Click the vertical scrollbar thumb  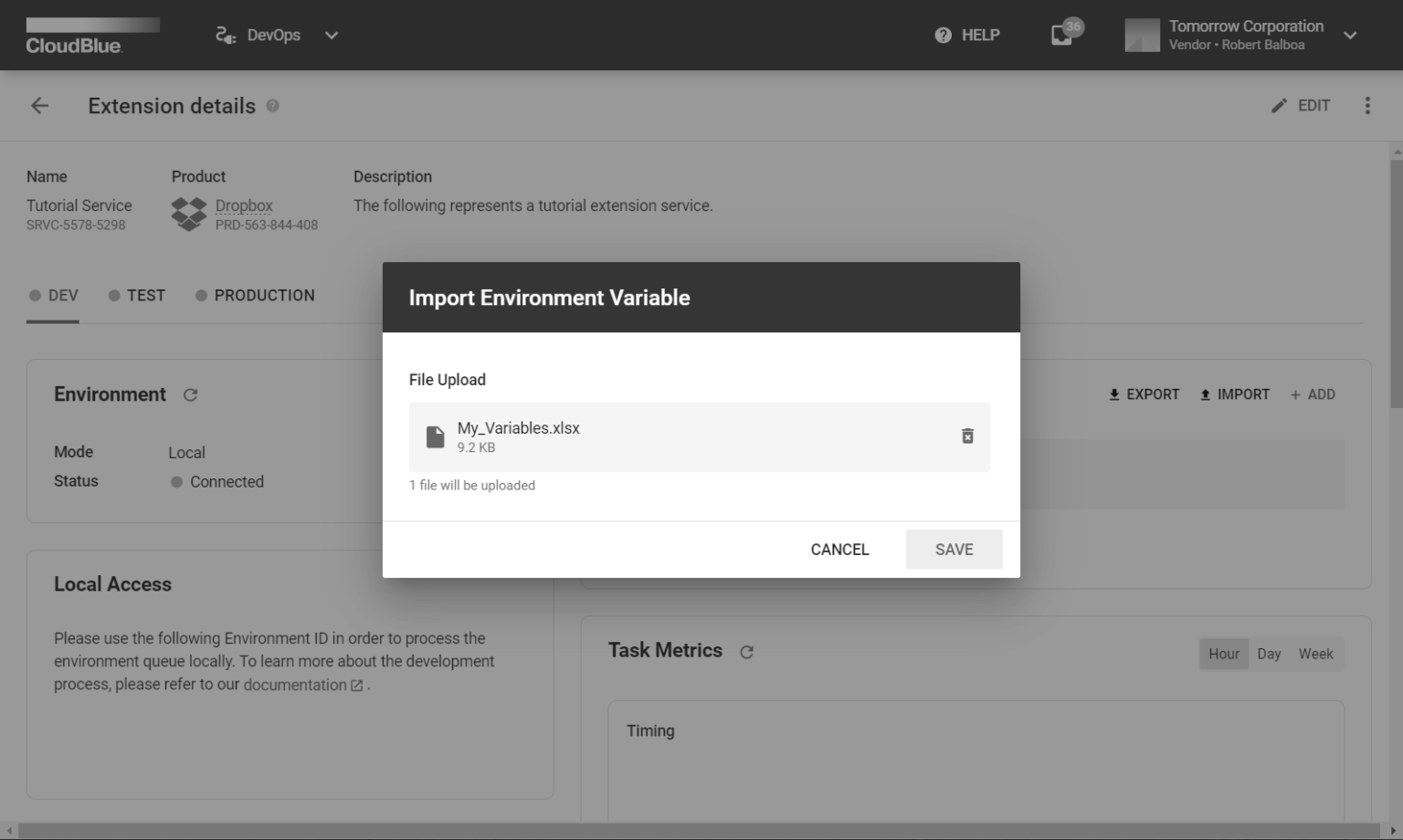point(1396,283)
